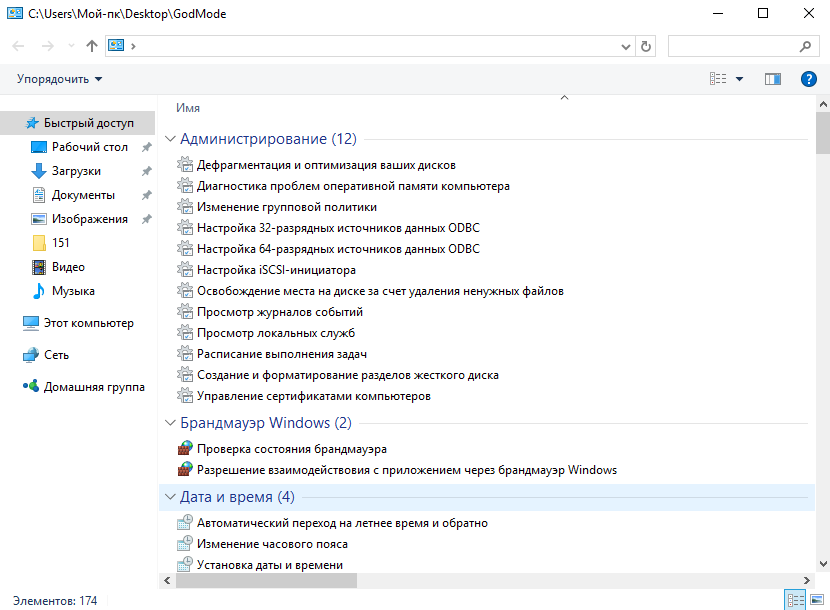Select Настройка 32-разрядных источников данных ODBC
The width and height of the screenshot is (830, 610).
tap(338, 228)
